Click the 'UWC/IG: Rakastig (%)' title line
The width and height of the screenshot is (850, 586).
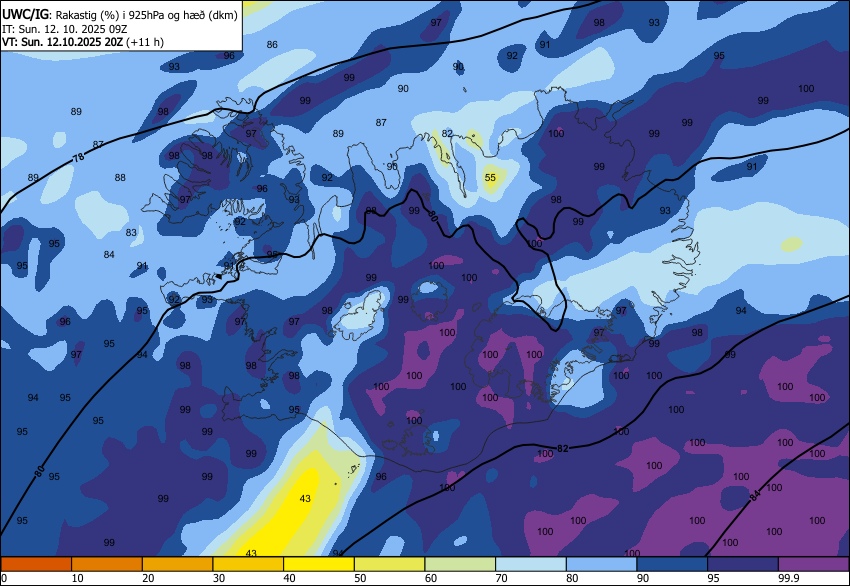tap(120, 15)
